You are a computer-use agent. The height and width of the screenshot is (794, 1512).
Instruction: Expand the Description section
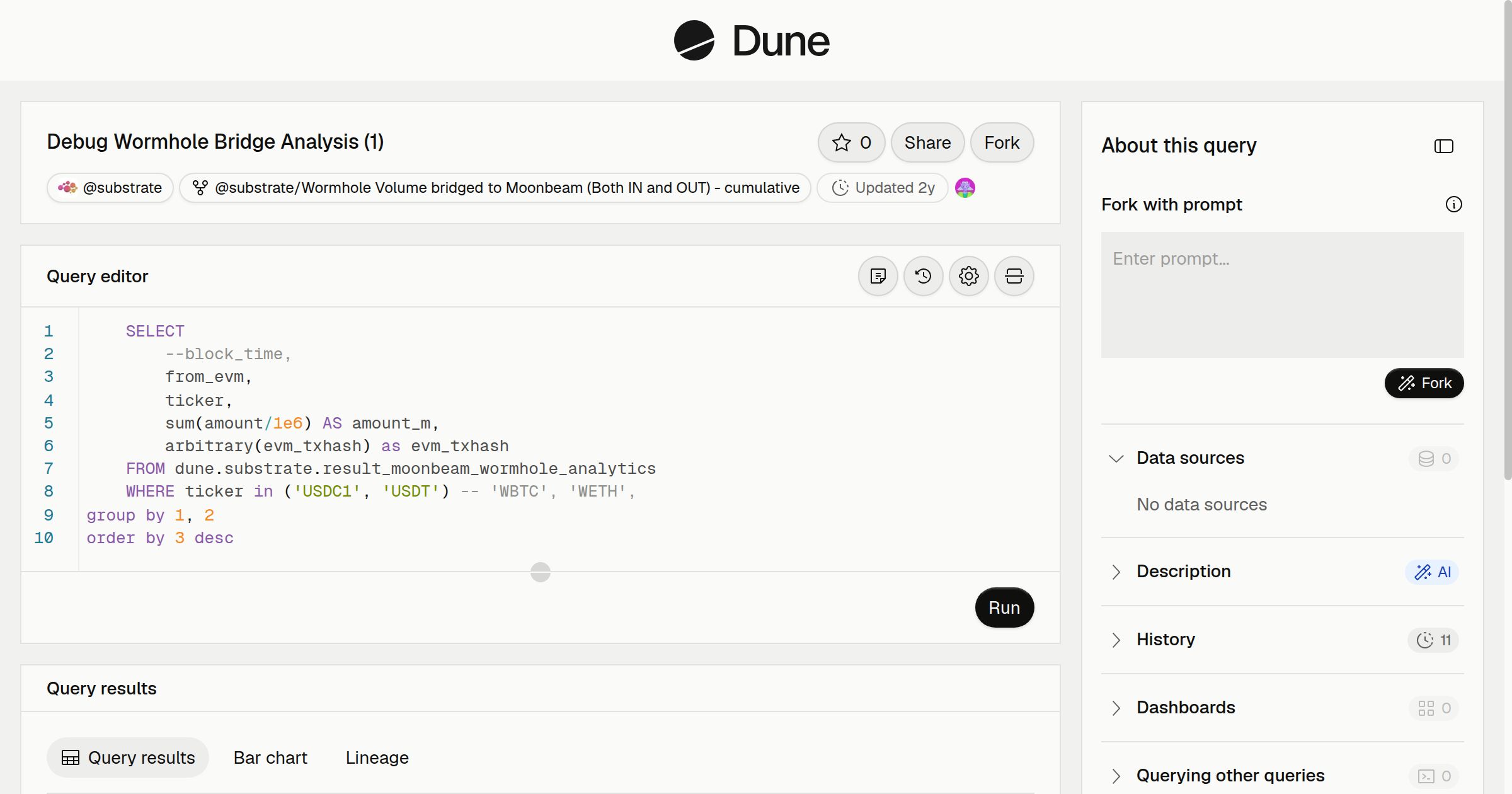pyautogui.click(x=1116, y=572)
